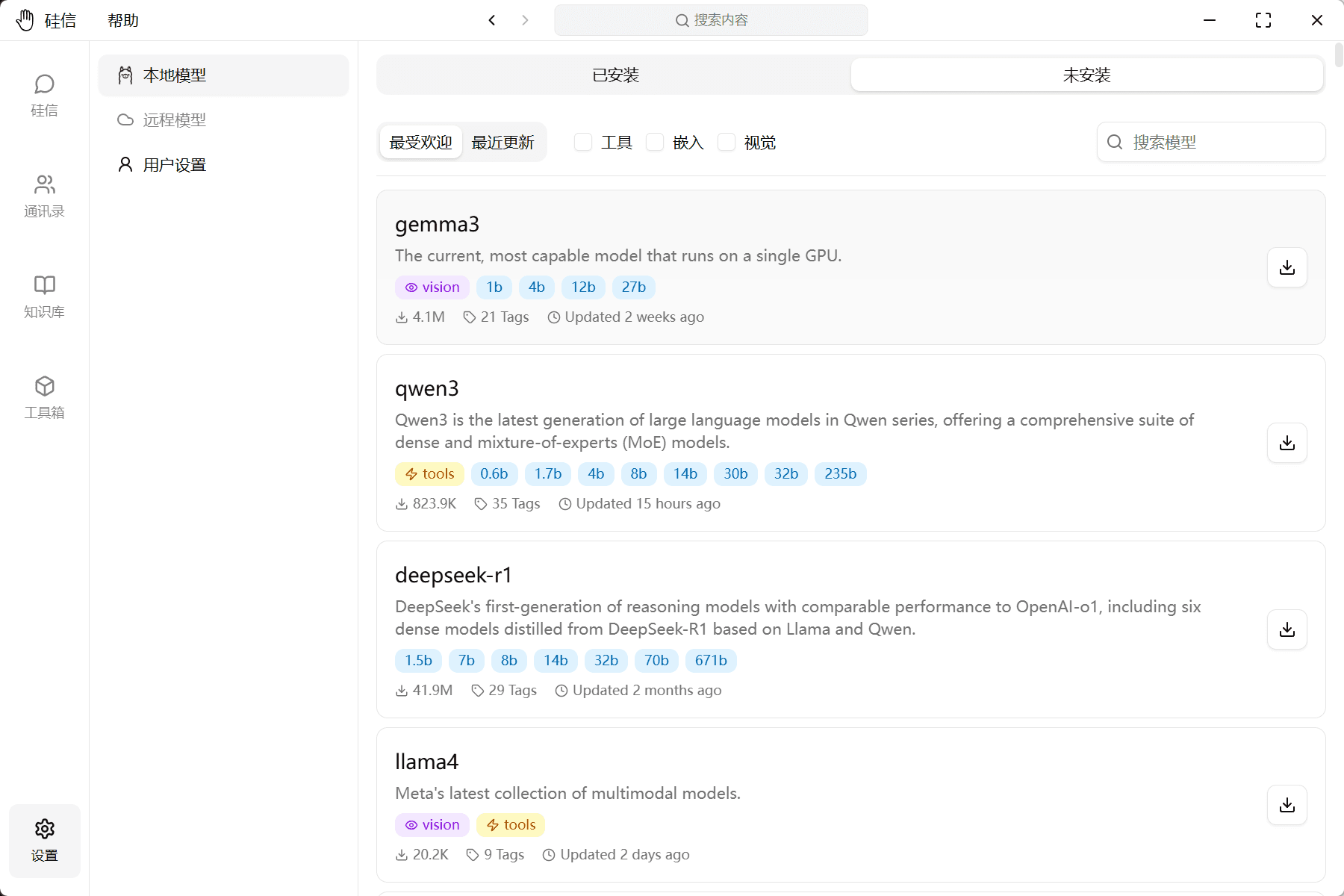Image resolution: width=1344 pixels, height=896 pixels.
Task: Select the 14b size tag of qwen3
Action: 685,474
